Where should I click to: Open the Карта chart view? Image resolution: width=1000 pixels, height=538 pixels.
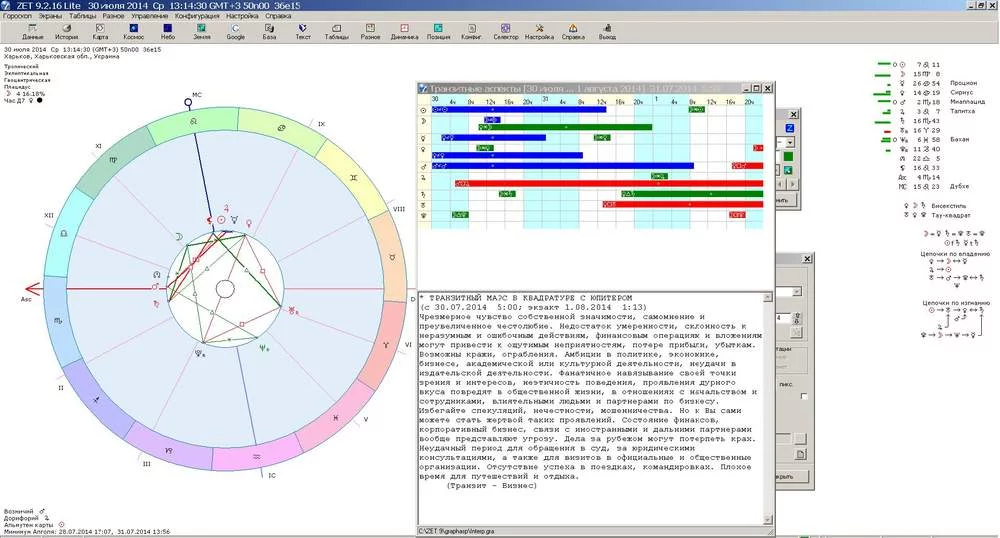[100, 31]
